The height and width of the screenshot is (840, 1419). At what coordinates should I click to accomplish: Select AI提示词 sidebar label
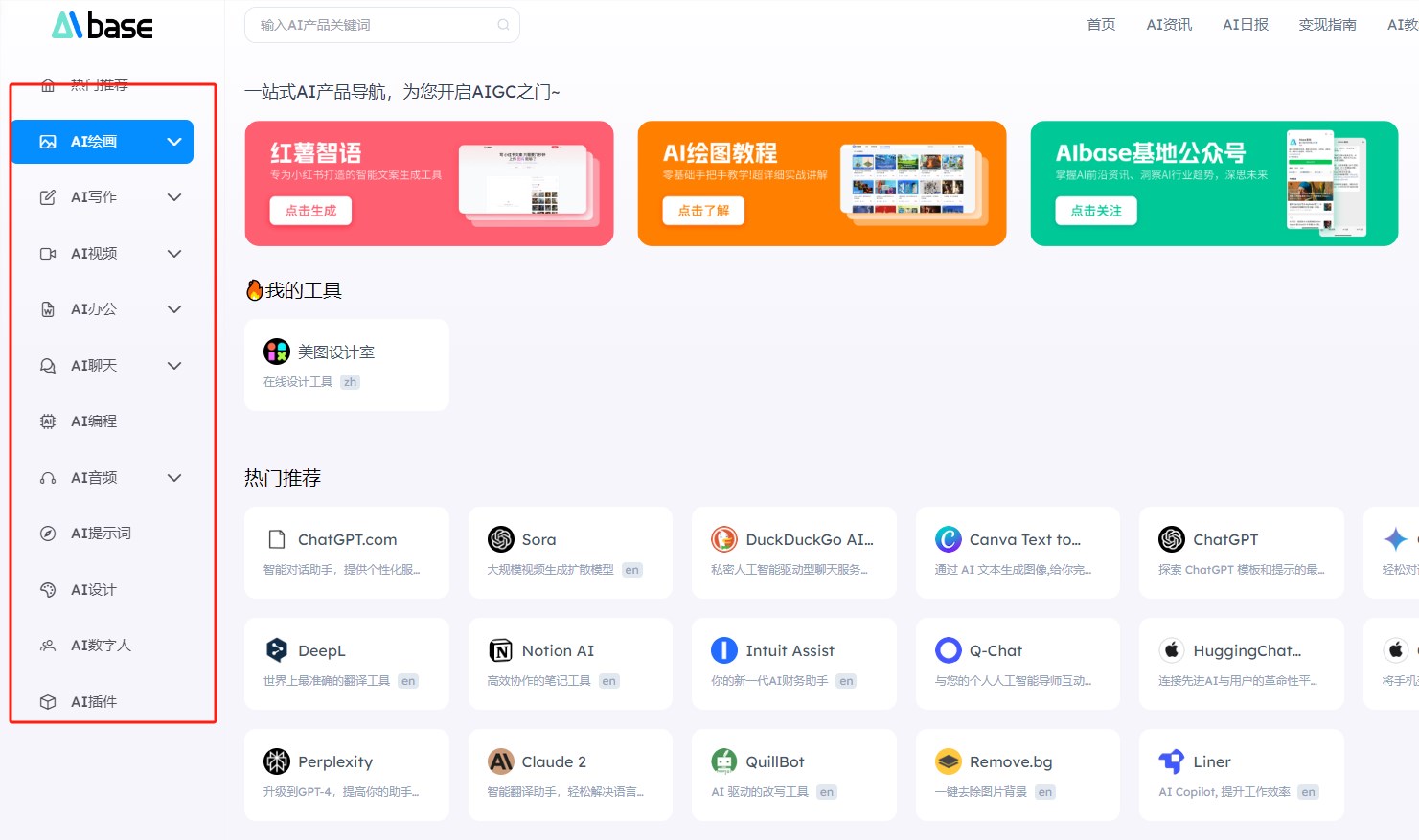point(101,534)
